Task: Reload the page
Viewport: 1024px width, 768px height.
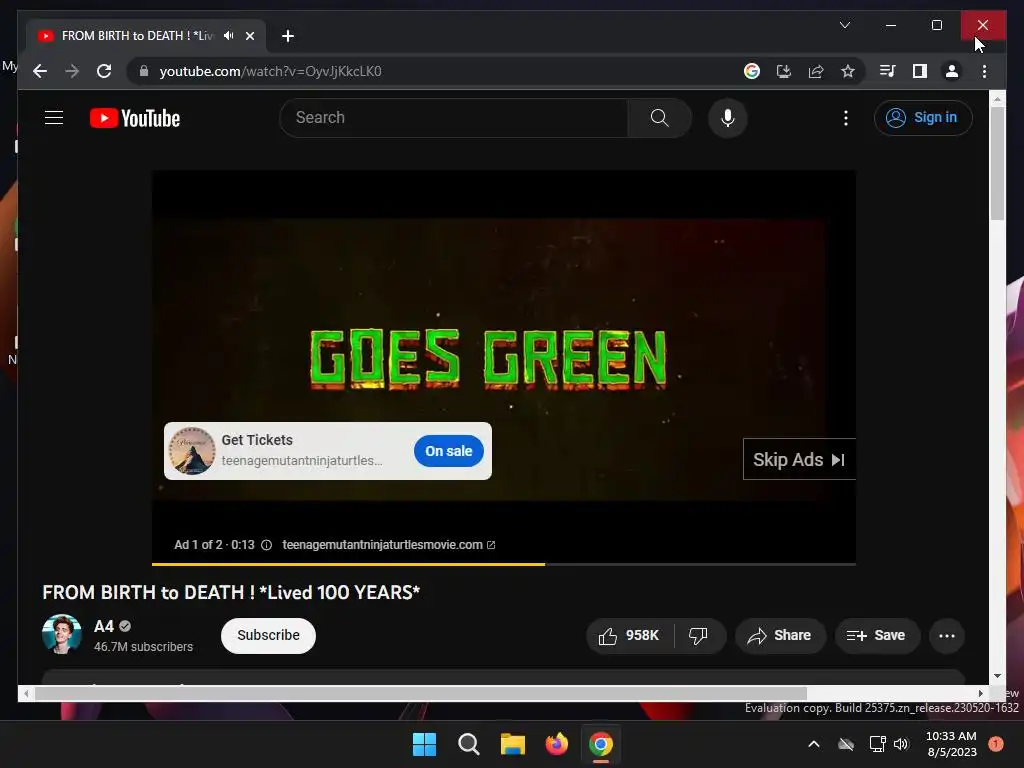Action: (104, 71)
